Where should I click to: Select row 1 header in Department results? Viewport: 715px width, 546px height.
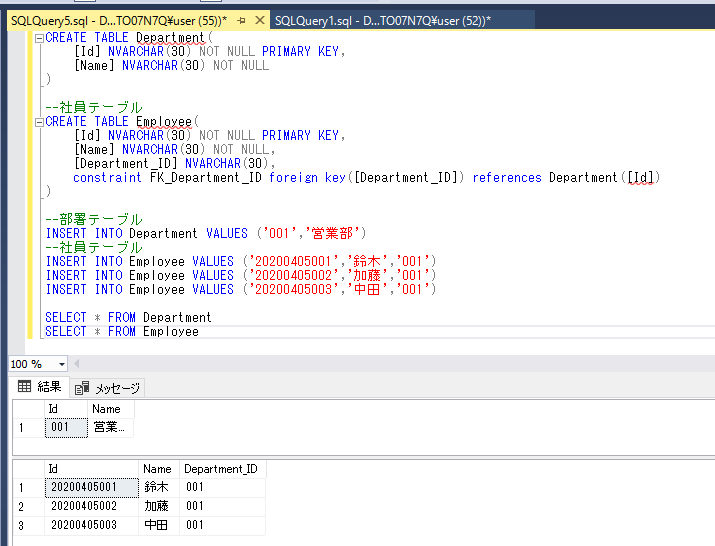pyautogui.click(x=29, y=428)
